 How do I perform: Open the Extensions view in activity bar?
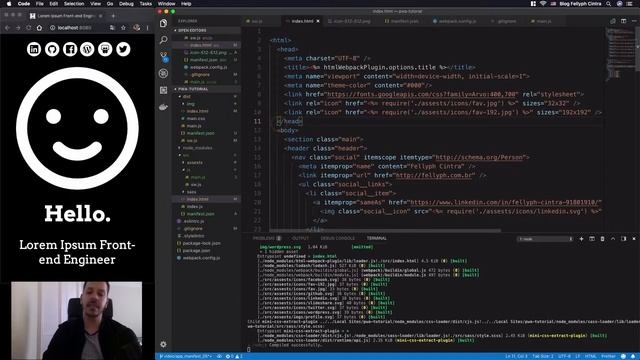pos(163,90)
